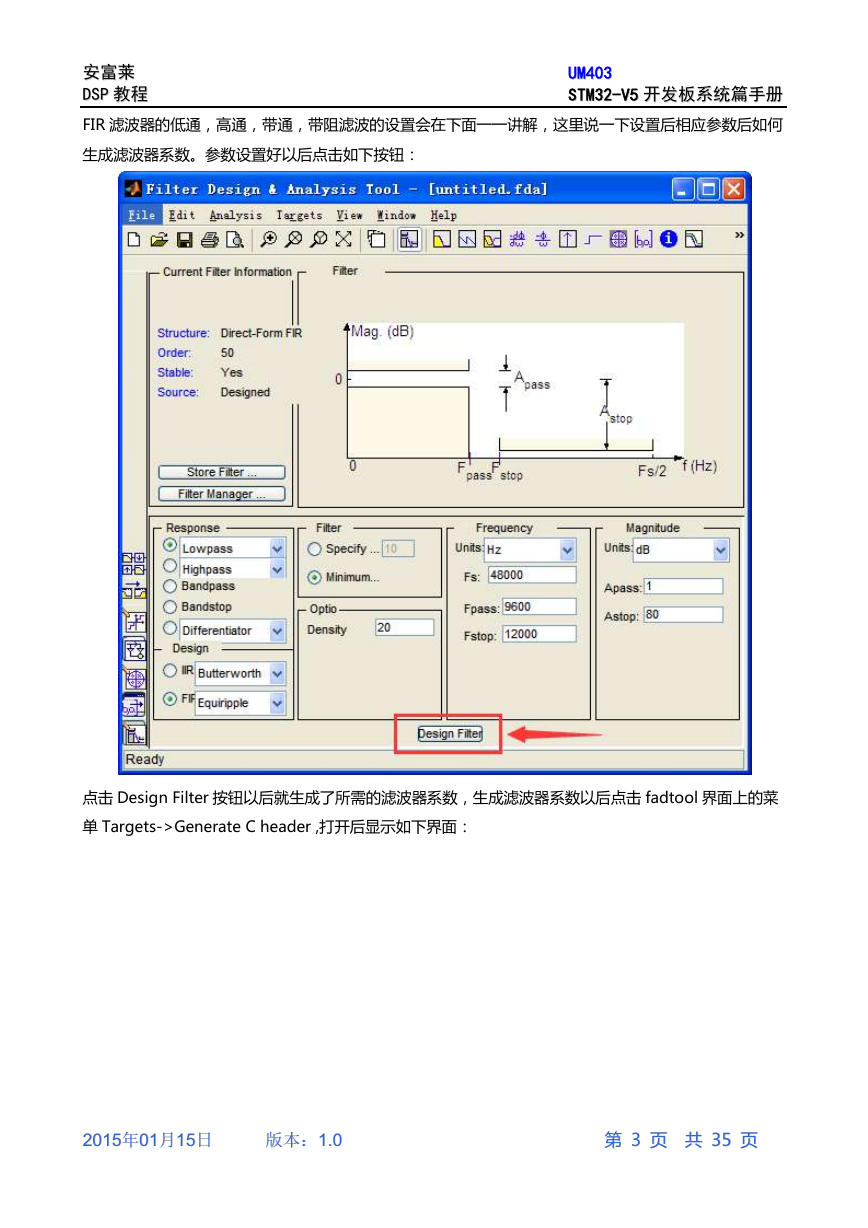Choose the FIR design method radio
868x1228 pixels.
tap(170, 698)
